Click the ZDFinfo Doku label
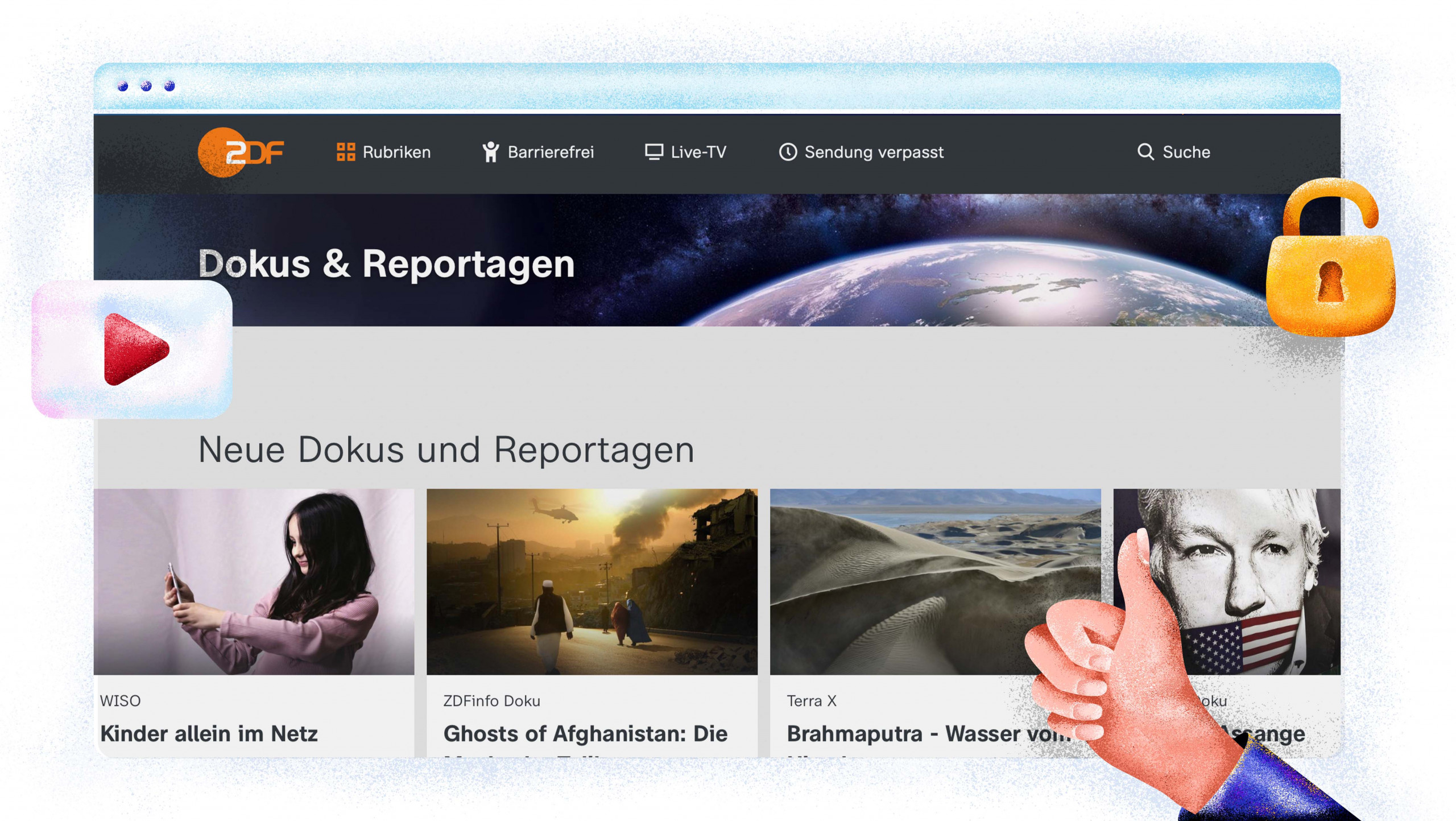Image resolution: width=1456 pixels, height=821 pixels. (x=491, y=700)
